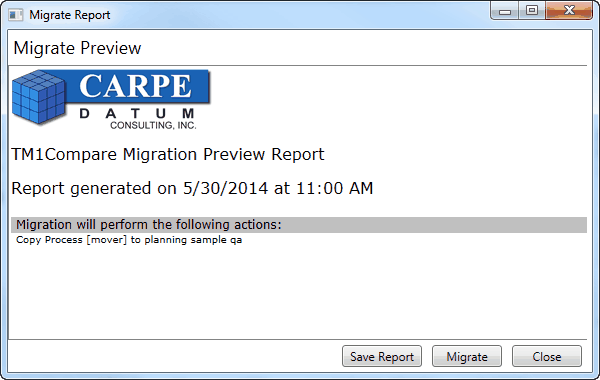600x380 pixels.
Task: Click the Migrate Report window icon
Action: tap(16, 15)
